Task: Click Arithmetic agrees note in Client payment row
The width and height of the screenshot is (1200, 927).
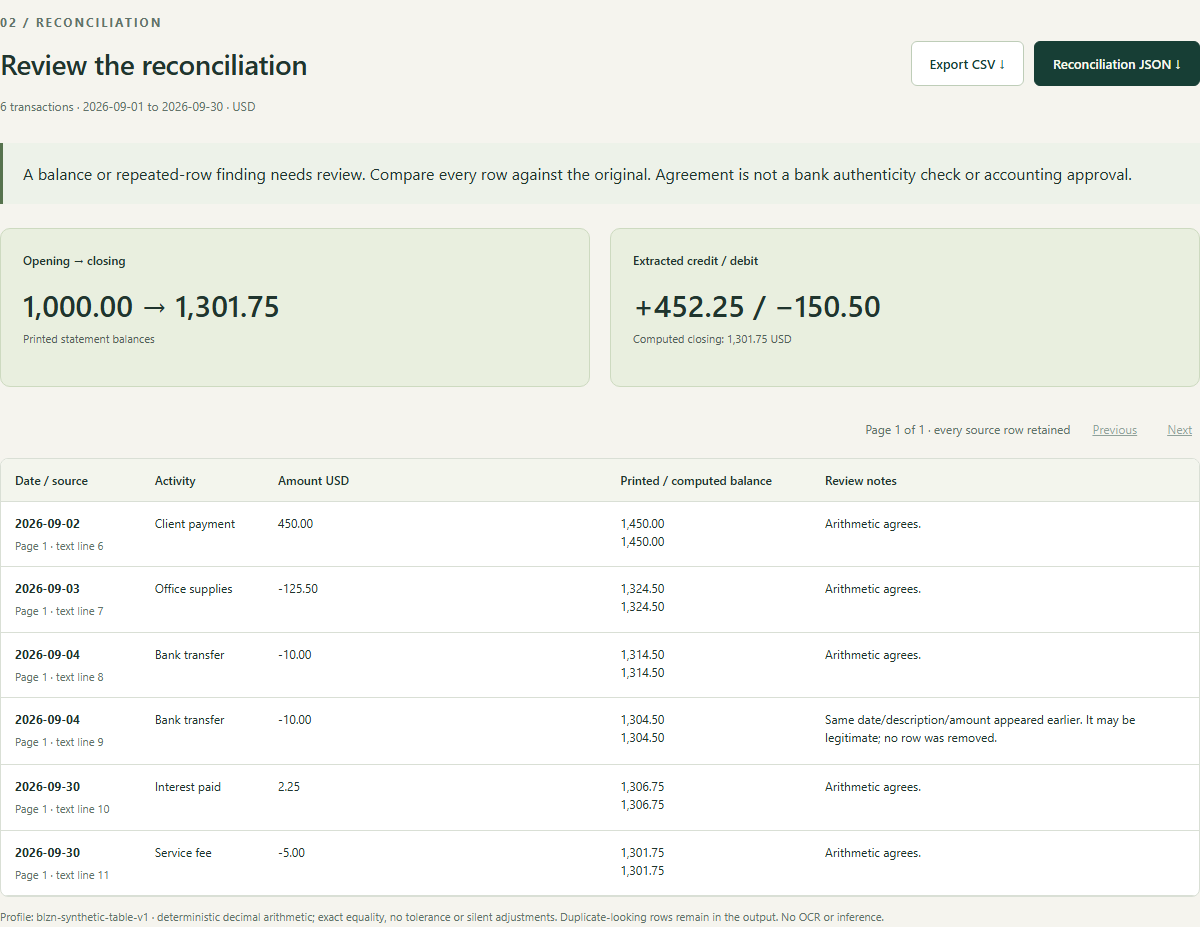Action: pos(873,524)
